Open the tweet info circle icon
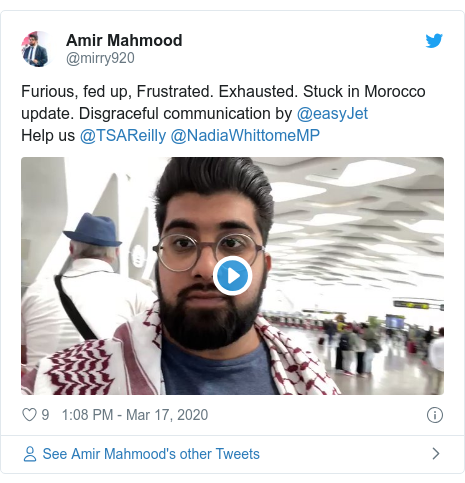 coord(435,415)
